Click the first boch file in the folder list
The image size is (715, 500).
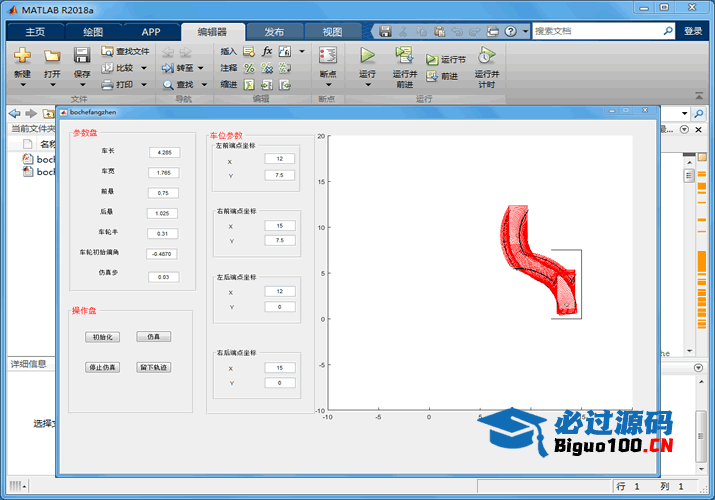point(39,159)
